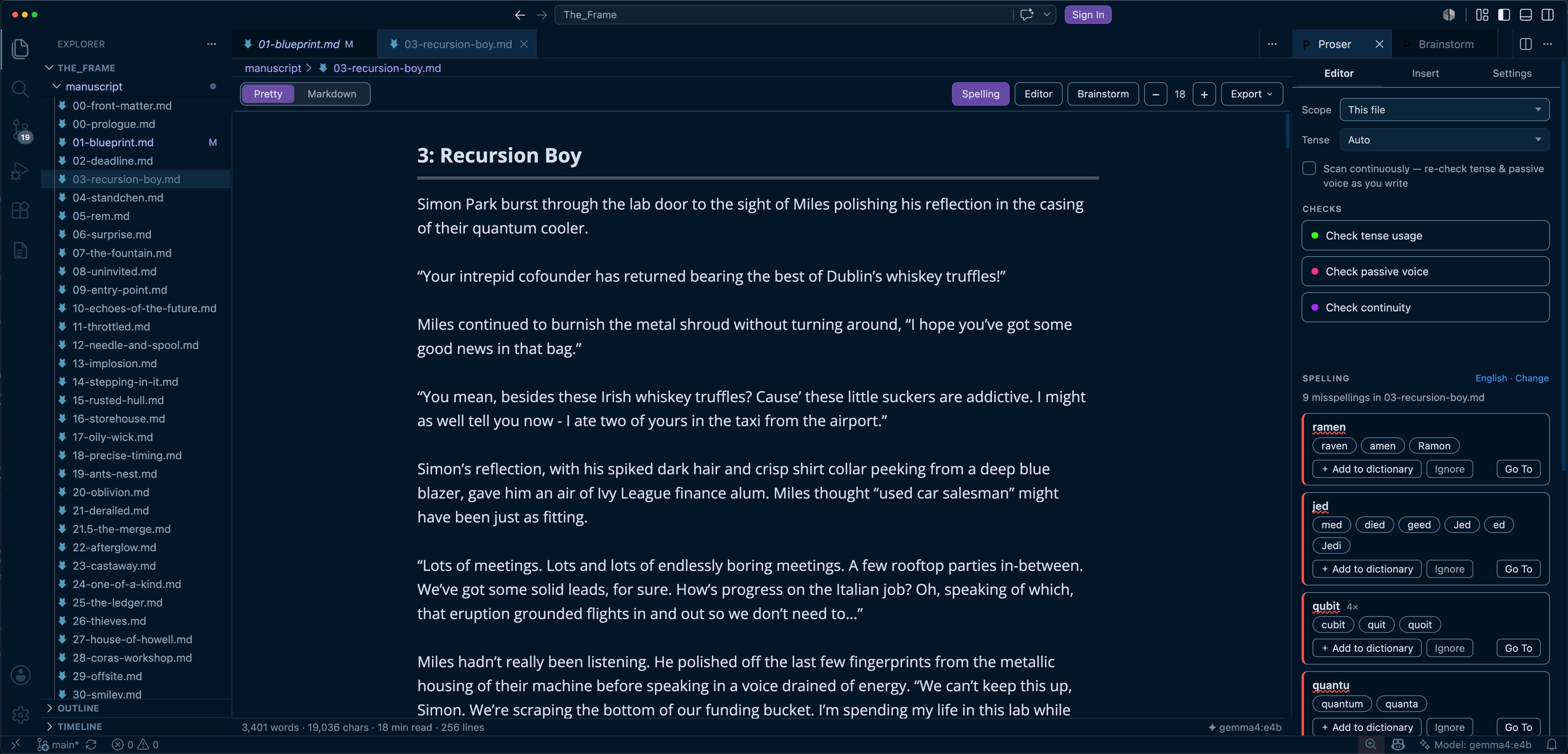Click the split layout icon in Proser panel
Screen dimensions: 1568x754
pos(1526,44)
